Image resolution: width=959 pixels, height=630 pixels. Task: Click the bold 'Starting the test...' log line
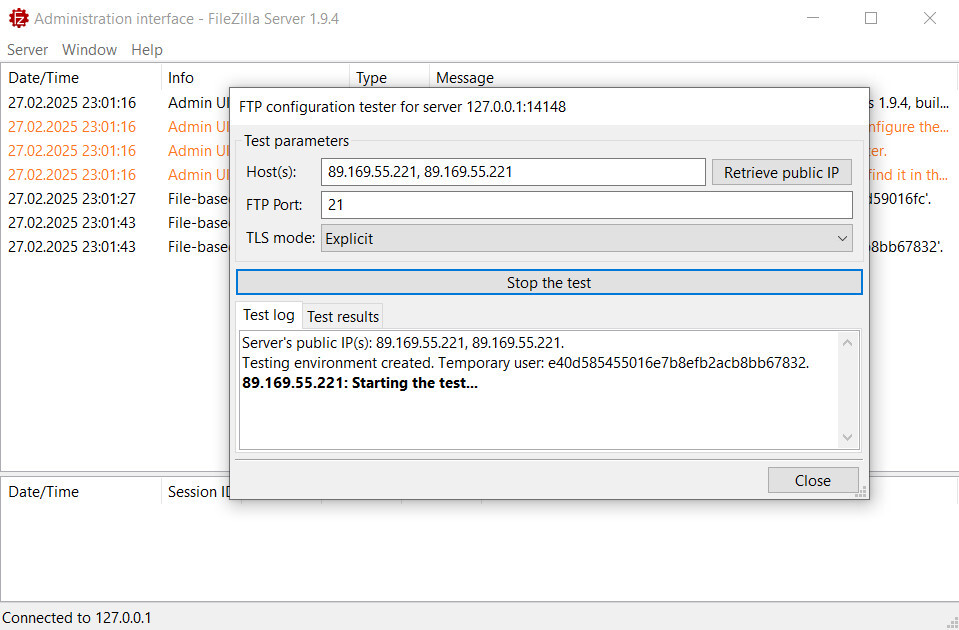click(x=360, y=383)
